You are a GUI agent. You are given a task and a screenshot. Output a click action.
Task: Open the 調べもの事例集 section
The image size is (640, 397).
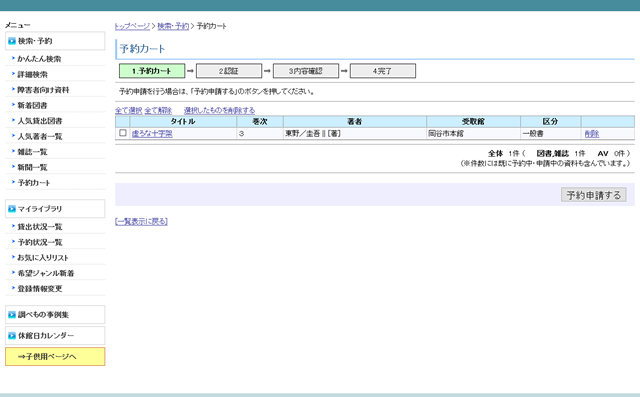coord(55,315)
